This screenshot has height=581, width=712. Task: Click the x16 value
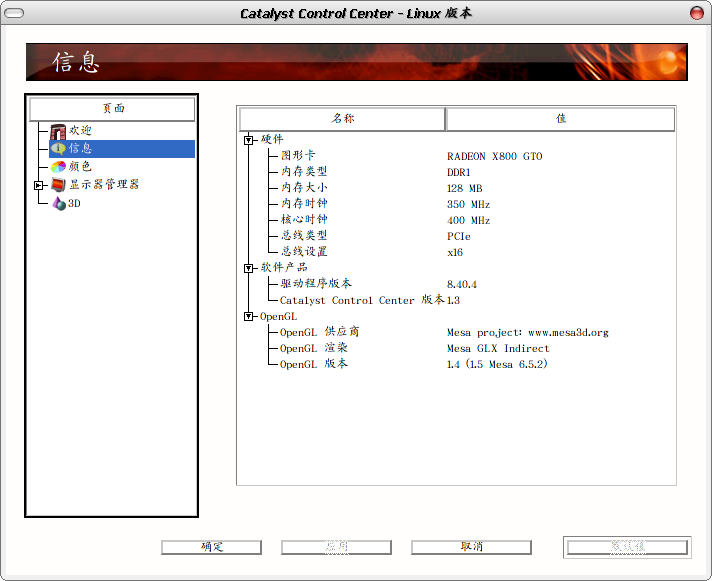coord(455,252)
